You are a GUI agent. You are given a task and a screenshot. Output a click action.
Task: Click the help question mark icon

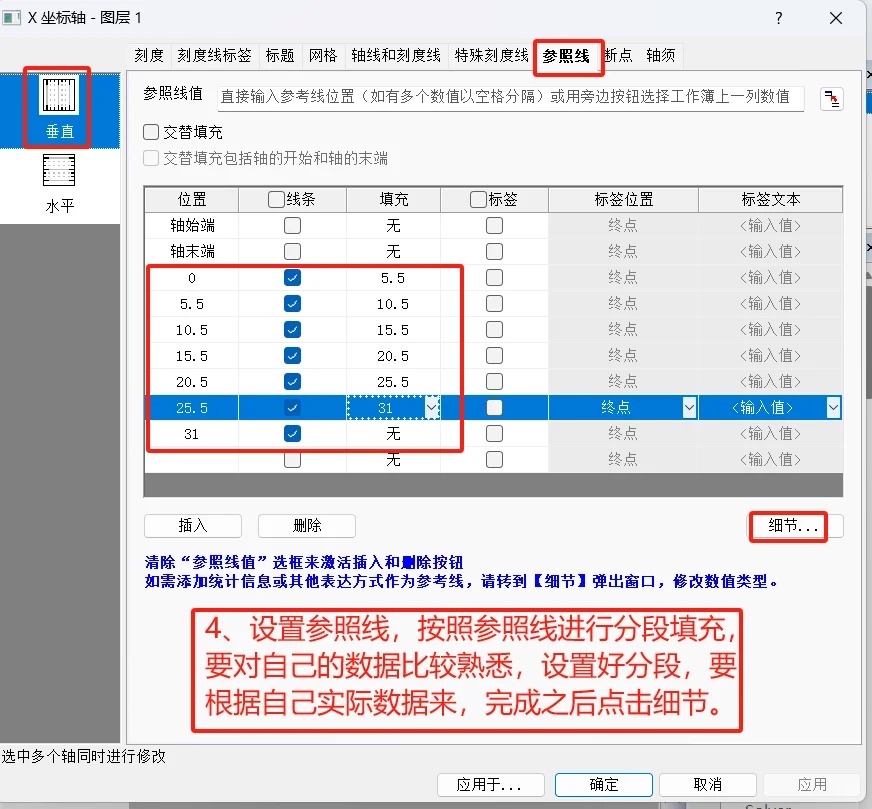[x=779, y=18]
